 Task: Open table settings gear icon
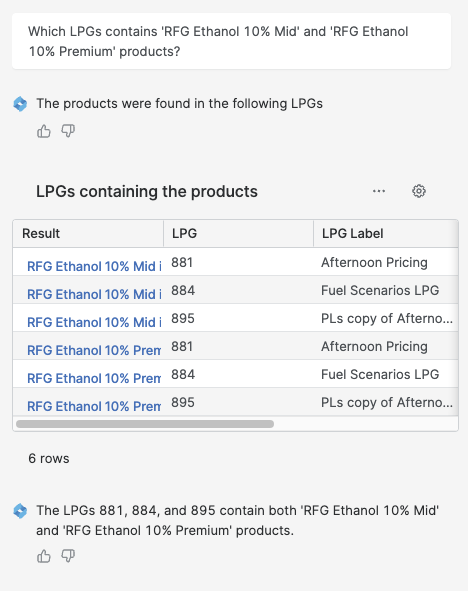419,191
